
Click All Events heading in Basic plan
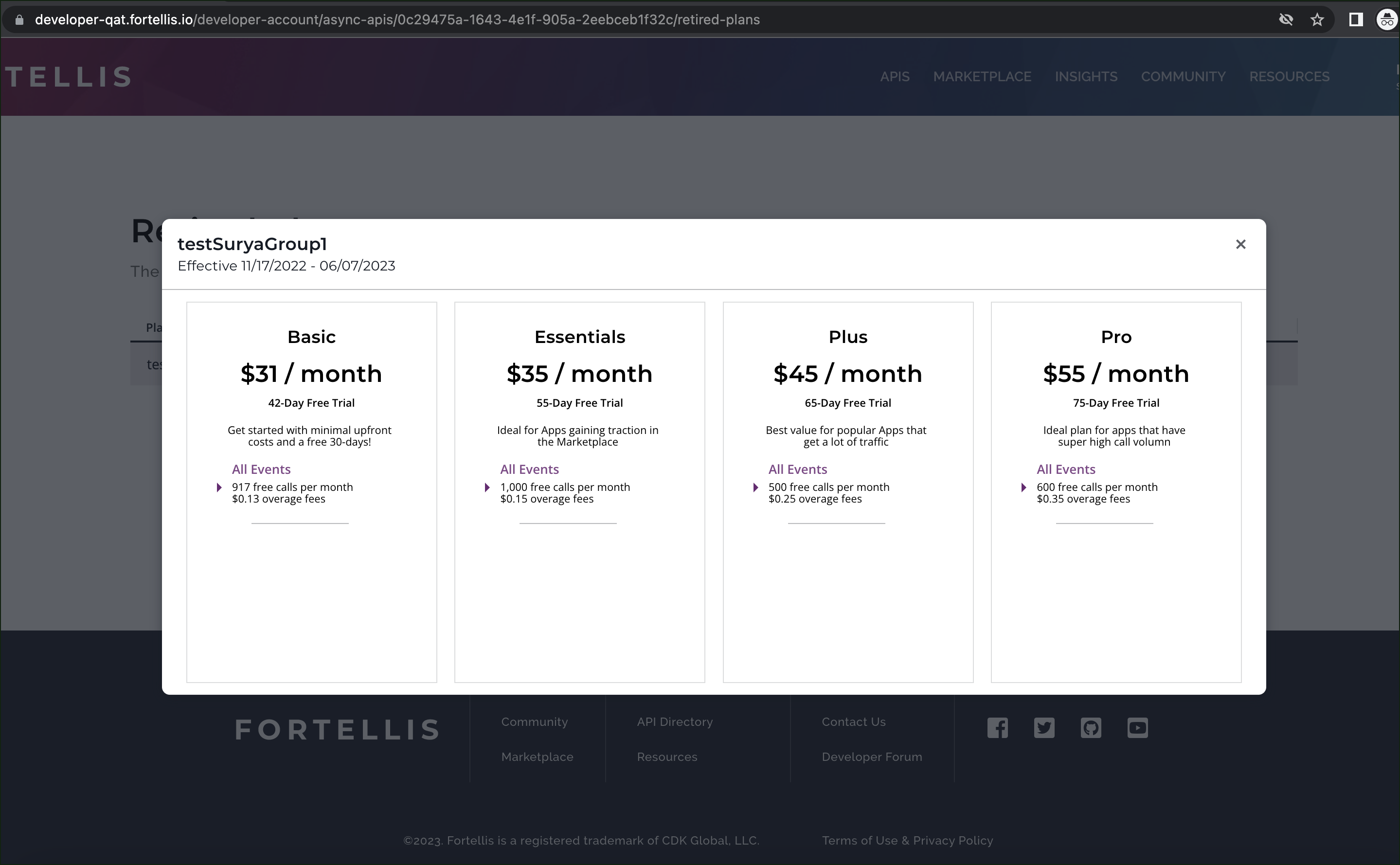click(261, 469)
